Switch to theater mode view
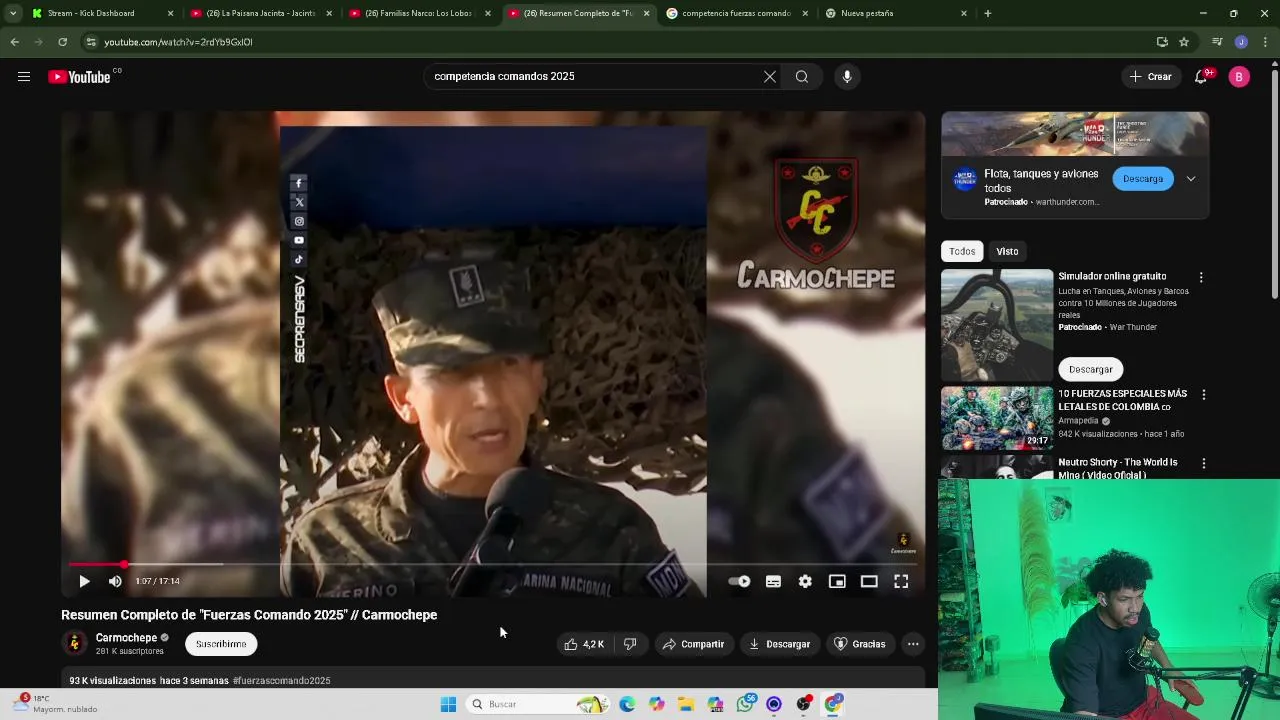This screenshot has width=1280, height=720. [x=869, y=581]
